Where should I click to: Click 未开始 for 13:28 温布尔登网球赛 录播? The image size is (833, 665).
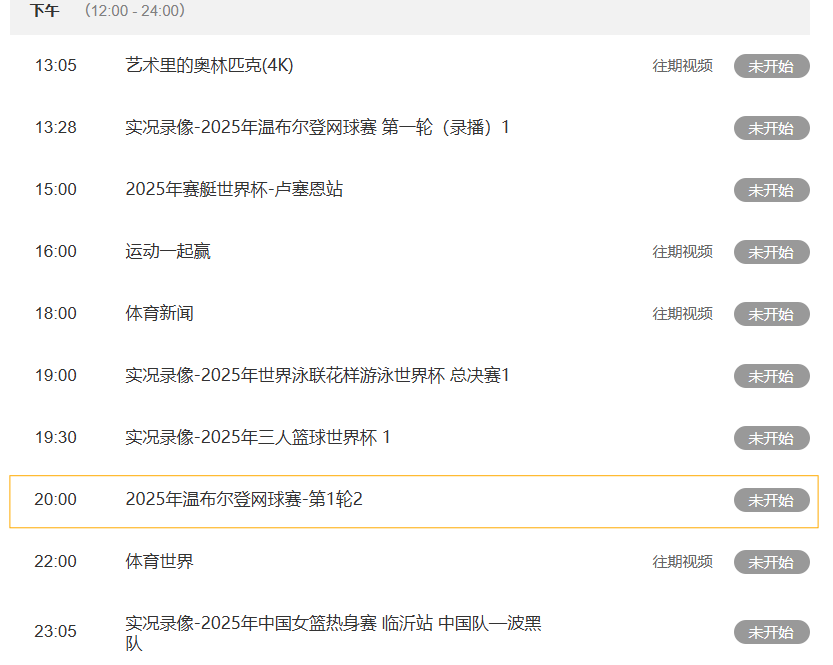[x=771, y=128]
